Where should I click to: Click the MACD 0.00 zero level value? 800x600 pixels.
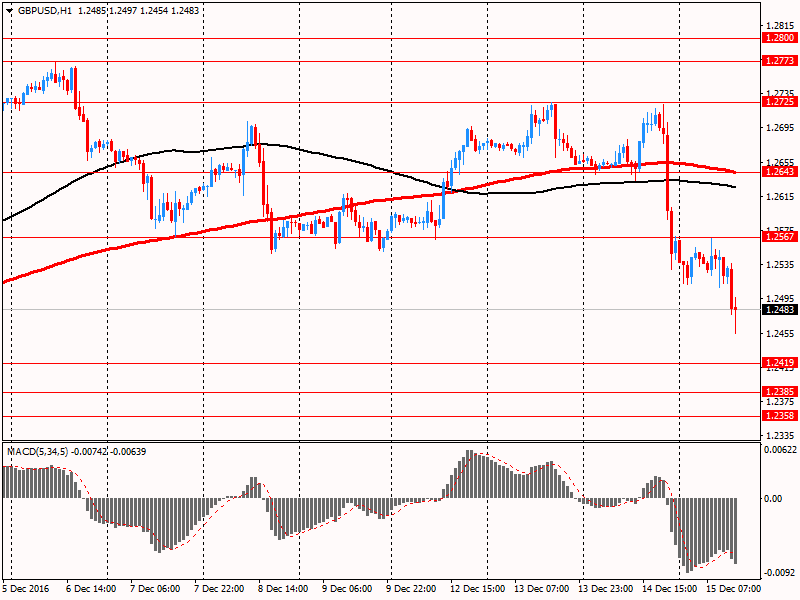773,498
